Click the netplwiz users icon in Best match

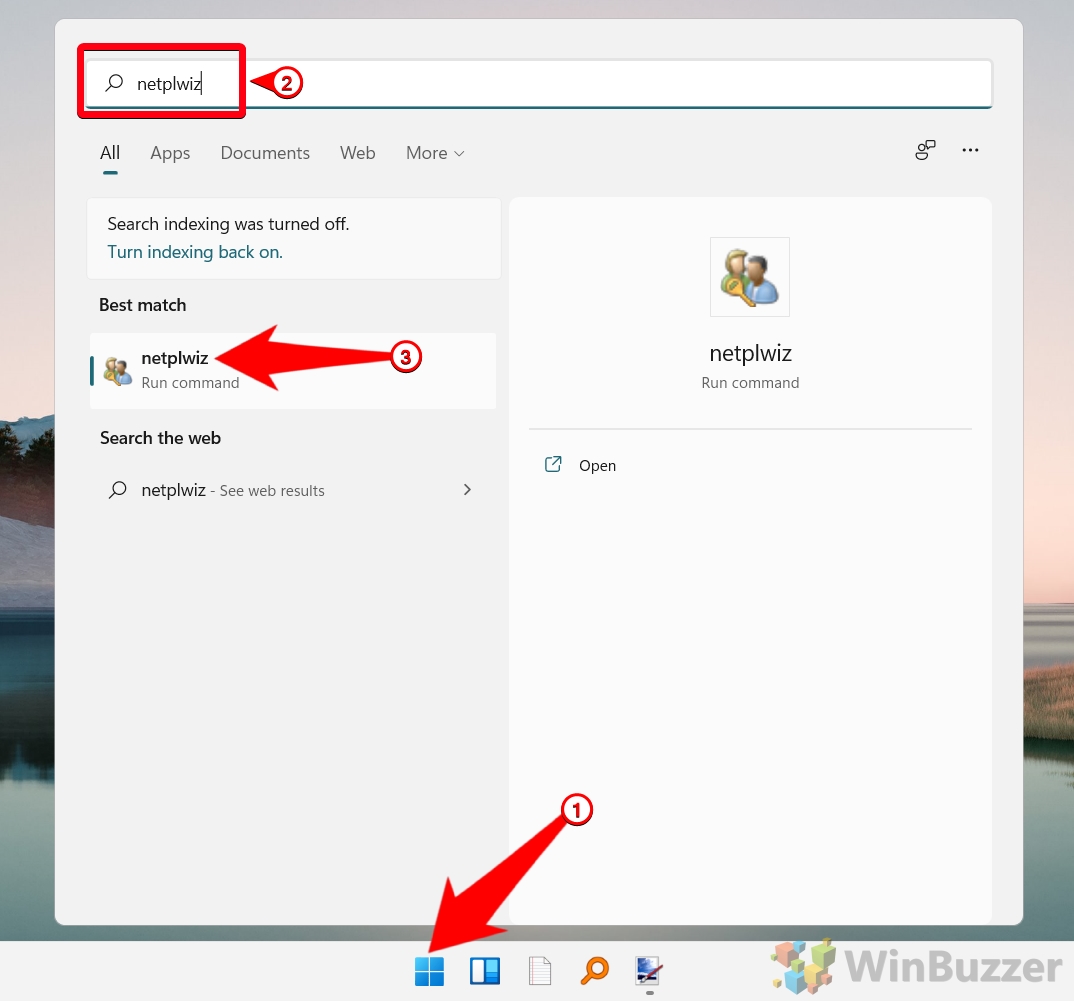(117, 371)
